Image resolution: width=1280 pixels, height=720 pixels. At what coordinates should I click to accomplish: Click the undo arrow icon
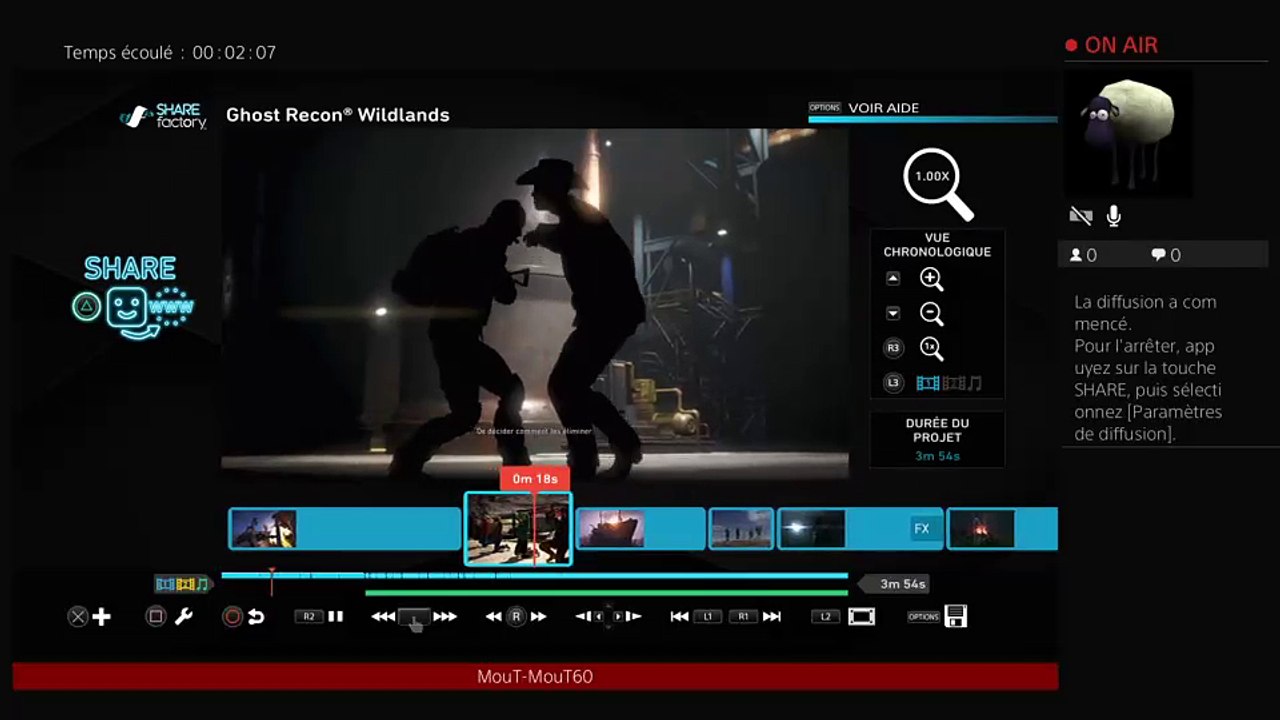pyautogui.click(x=256, y=617)
